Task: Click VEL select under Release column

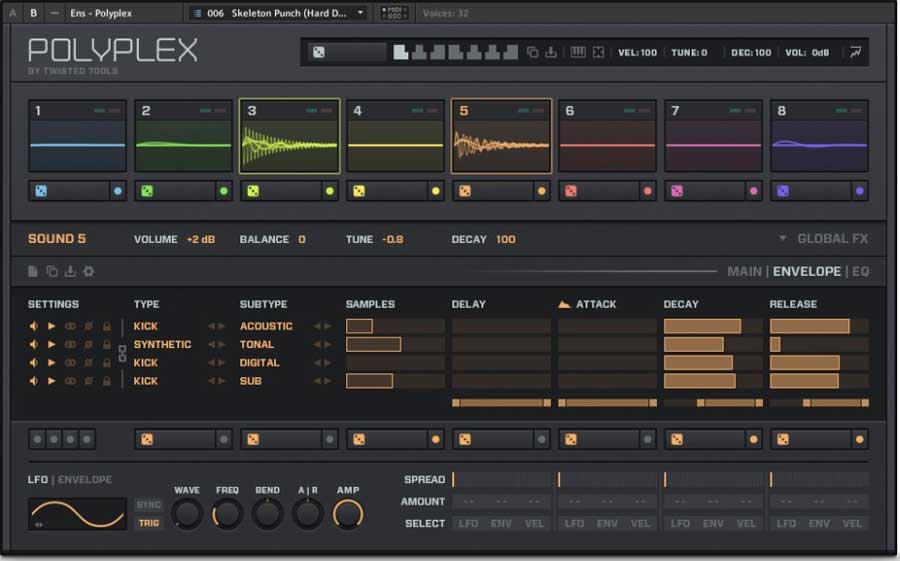Action: coord(852,524)
